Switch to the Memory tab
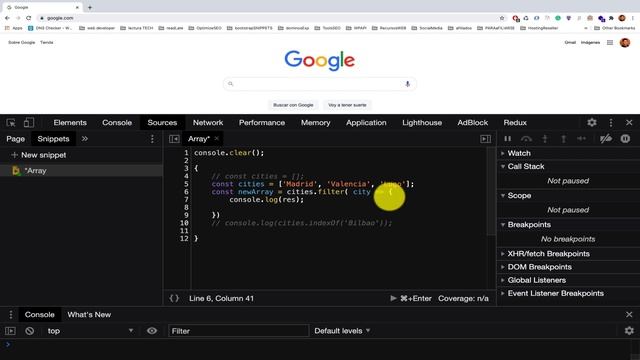Image resolution: width=640 pixels, height=360 pixels. point(316,122)
